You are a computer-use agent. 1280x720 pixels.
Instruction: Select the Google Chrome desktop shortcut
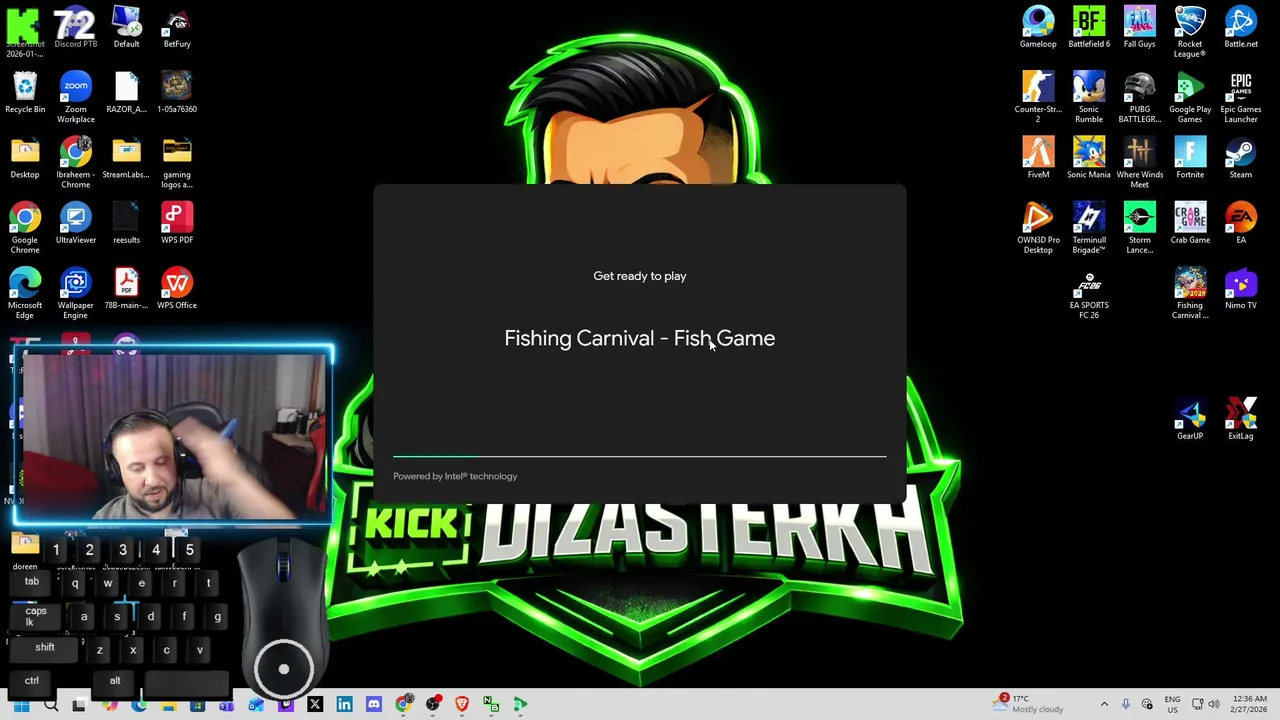tap(25, 228)
